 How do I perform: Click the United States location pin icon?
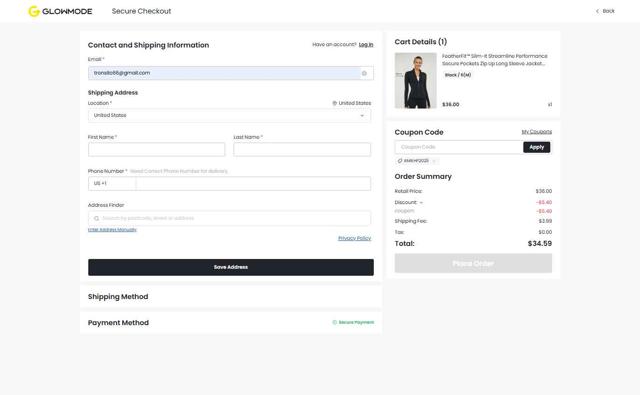tap(335, 103)
